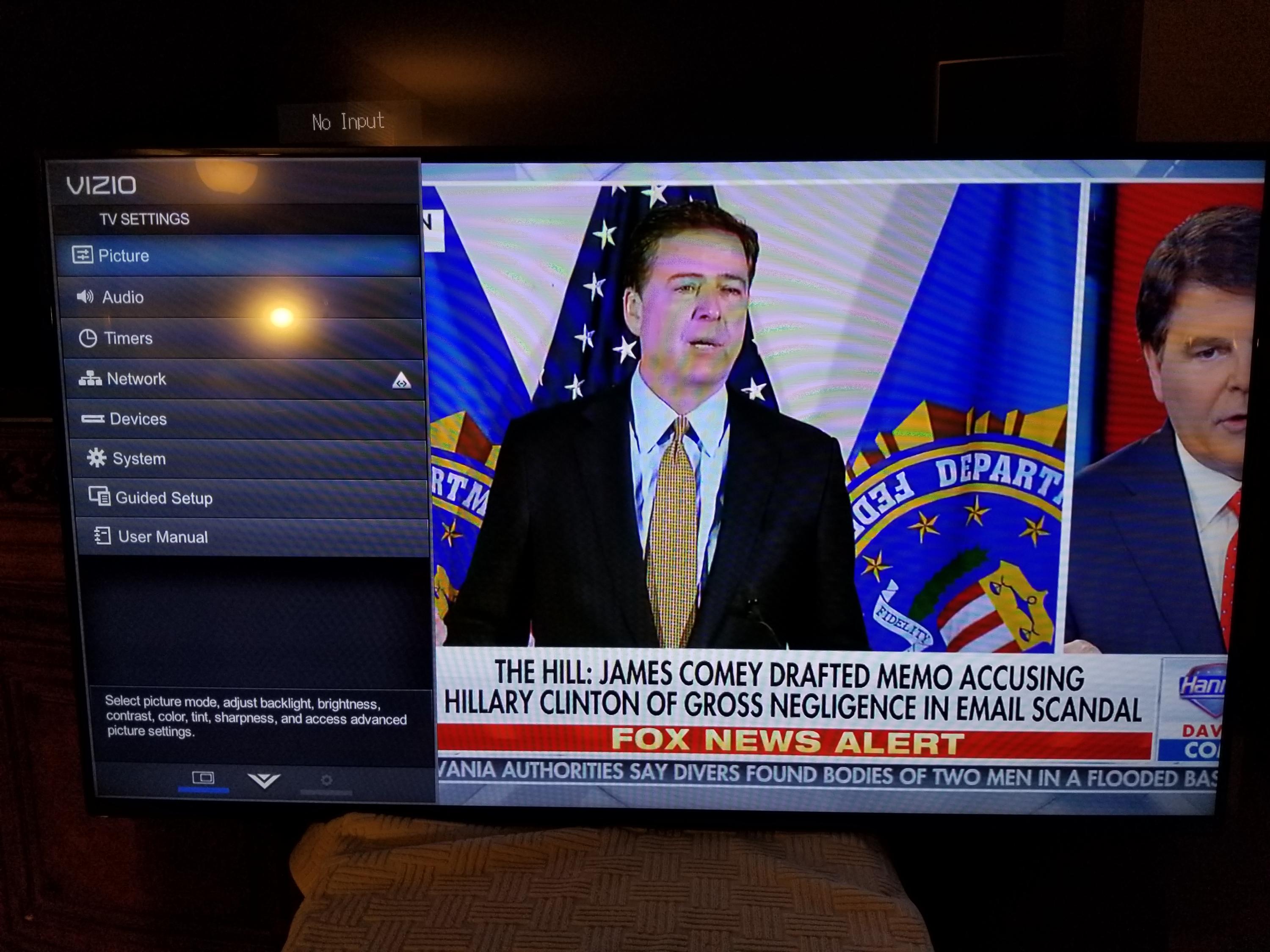Click the Audio speaker icon
This screenshot has height=952, width=1270.
85,297
